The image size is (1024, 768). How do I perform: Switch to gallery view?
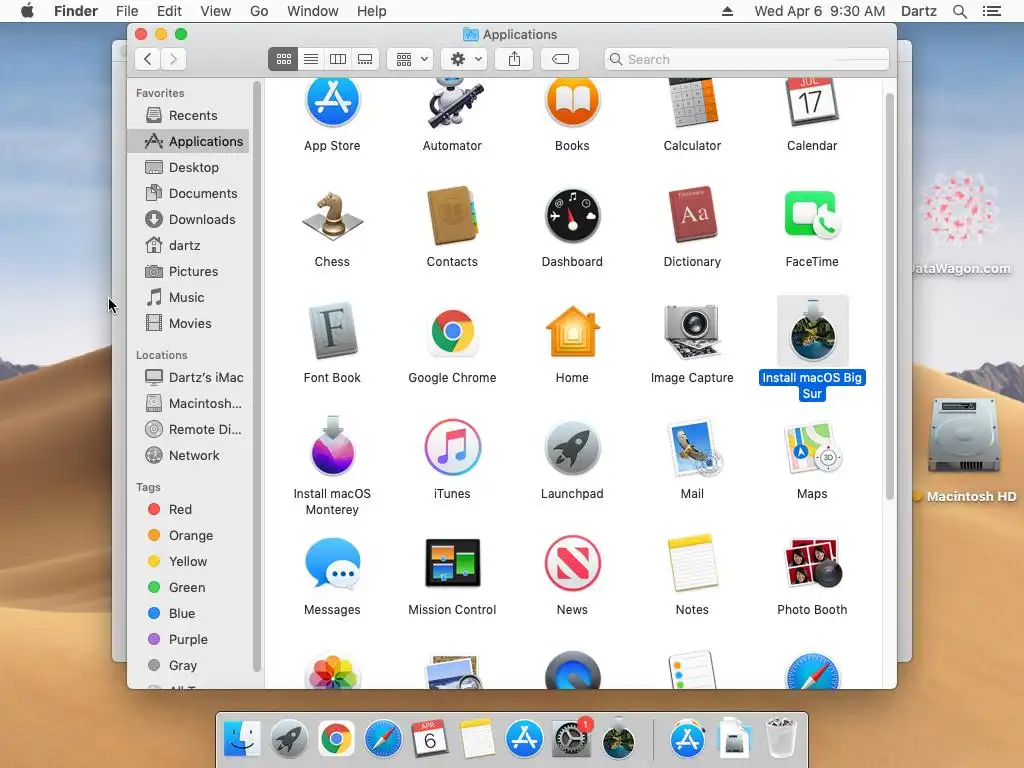365,59
